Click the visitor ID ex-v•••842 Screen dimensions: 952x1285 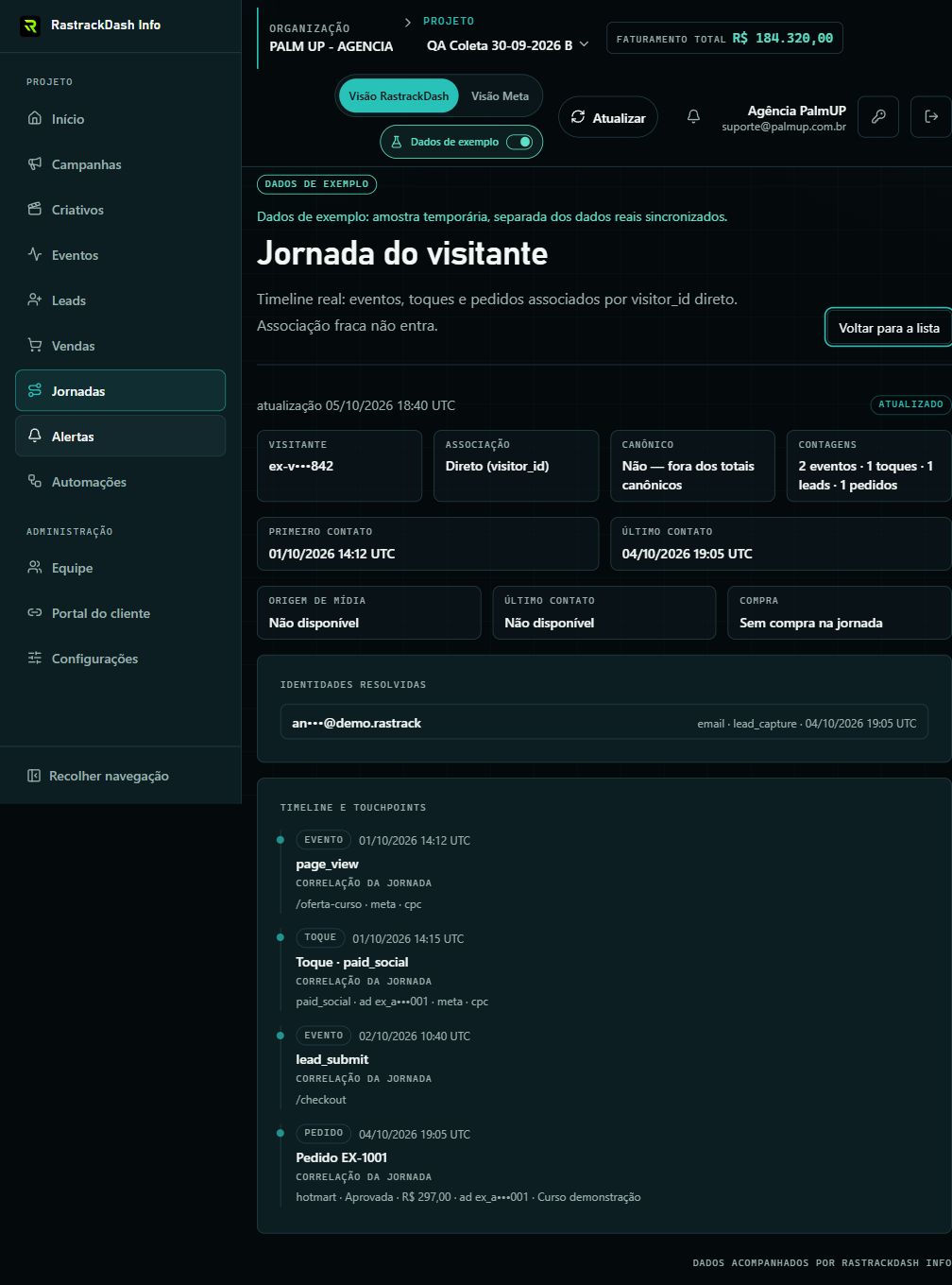300,466
